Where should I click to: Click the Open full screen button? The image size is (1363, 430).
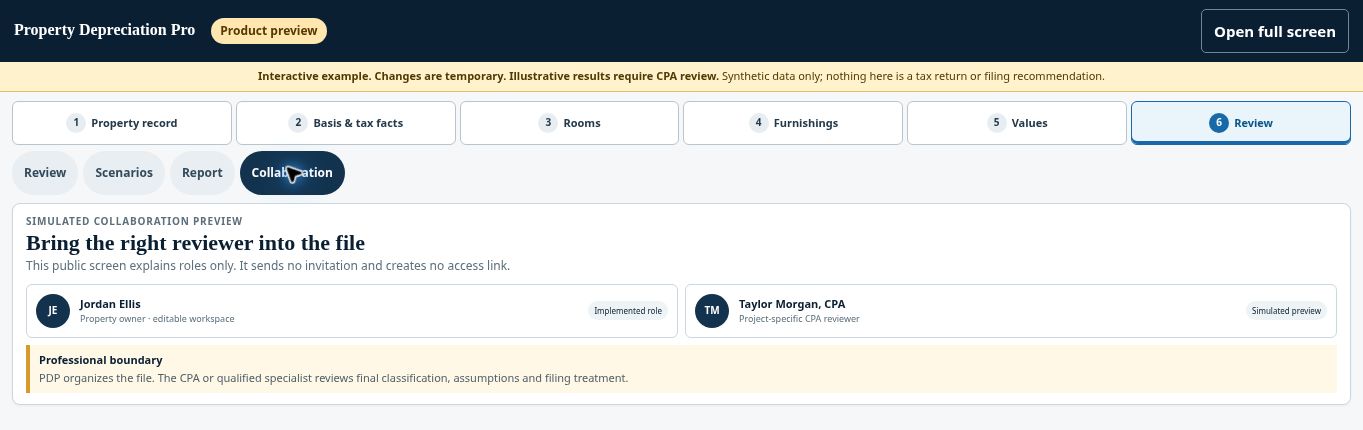coord(1274,31)
